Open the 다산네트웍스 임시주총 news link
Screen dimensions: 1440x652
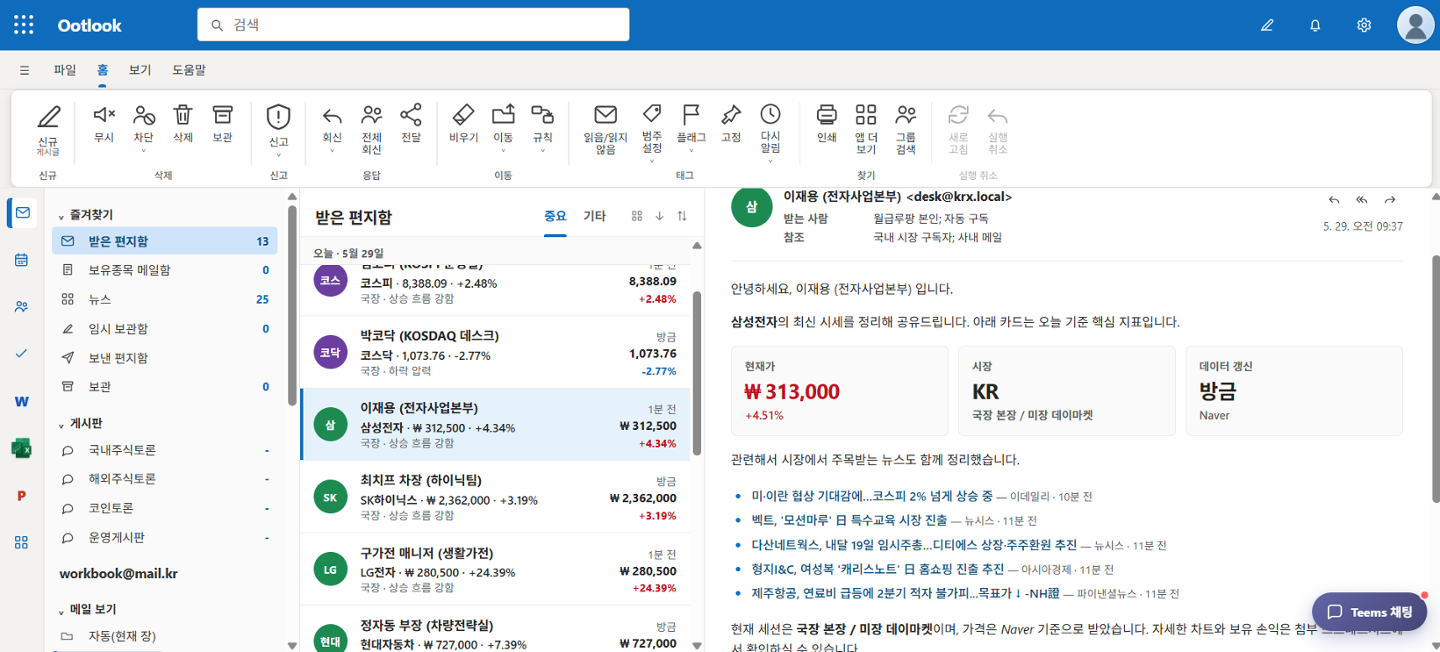click(913, 545)
